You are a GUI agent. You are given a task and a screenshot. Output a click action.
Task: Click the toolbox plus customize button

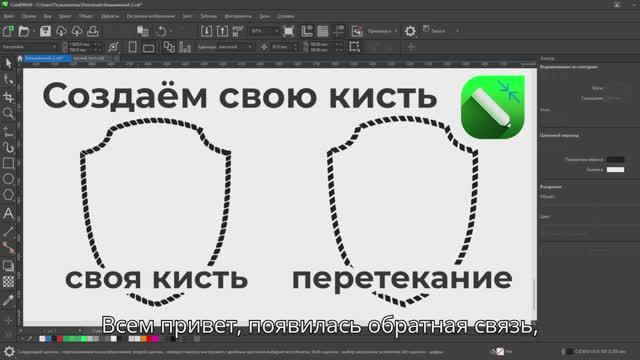coord(8,321)
